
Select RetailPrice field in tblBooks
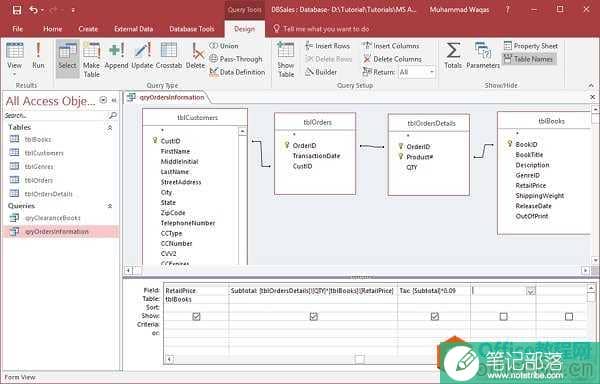(x=531, y=185)
